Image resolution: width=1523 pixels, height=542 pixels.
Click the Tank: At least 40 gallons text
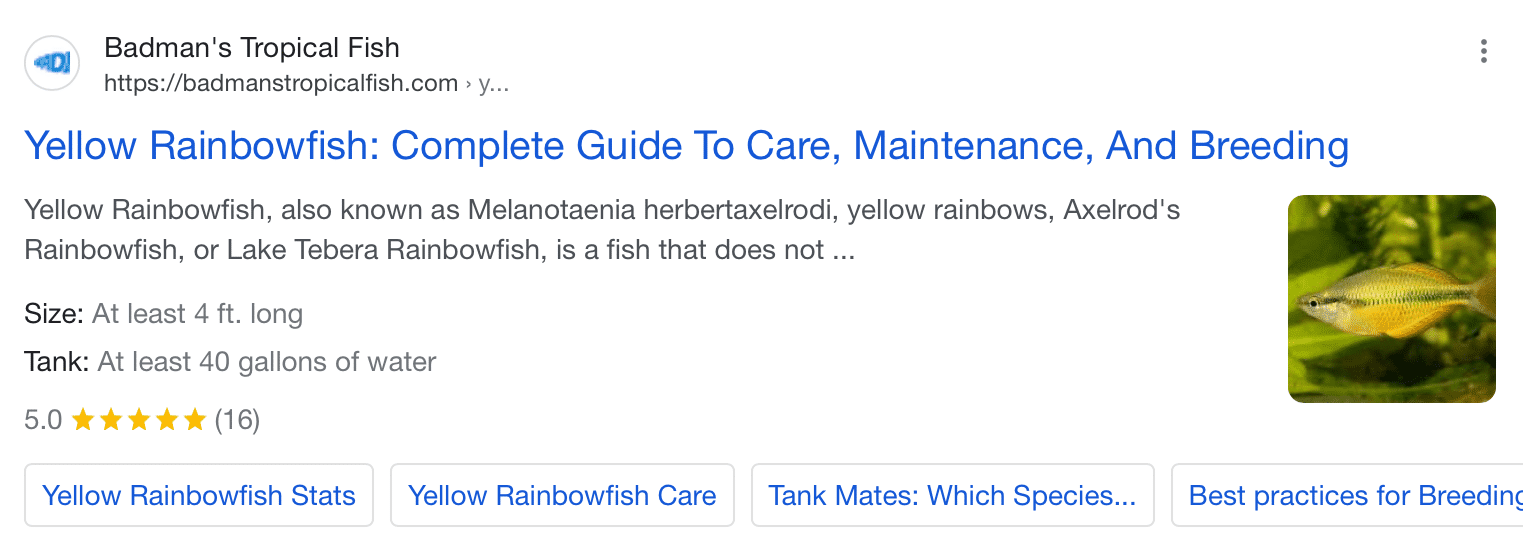230,361
